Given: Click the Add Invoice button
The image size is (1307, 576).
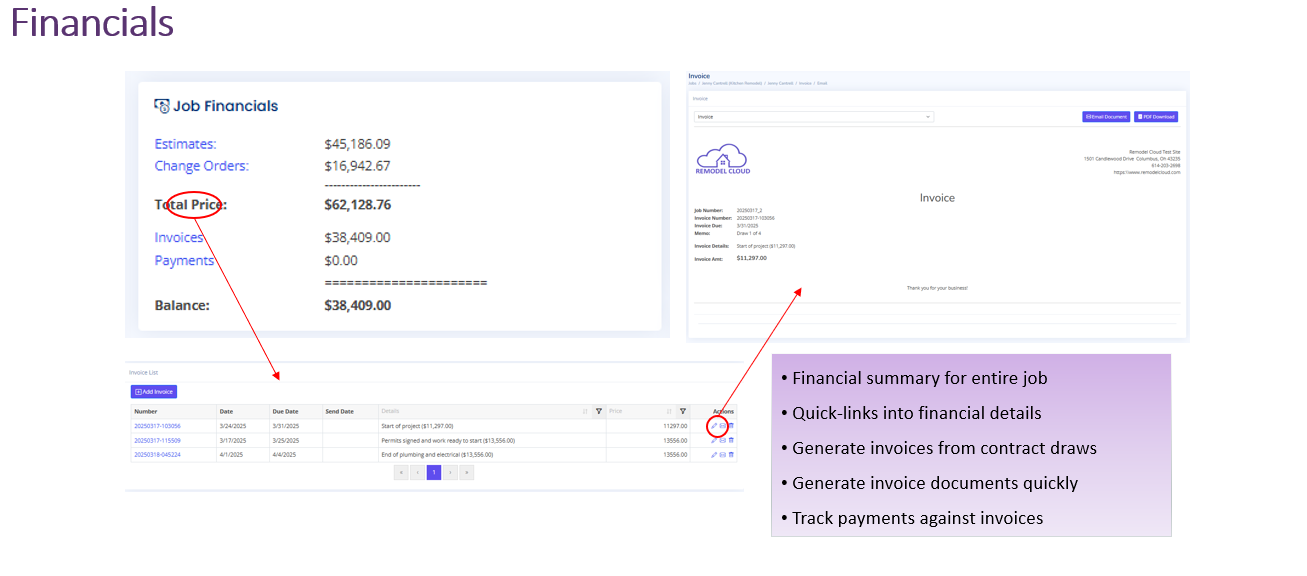Looking at the screenshot, I should pos(153,392).
